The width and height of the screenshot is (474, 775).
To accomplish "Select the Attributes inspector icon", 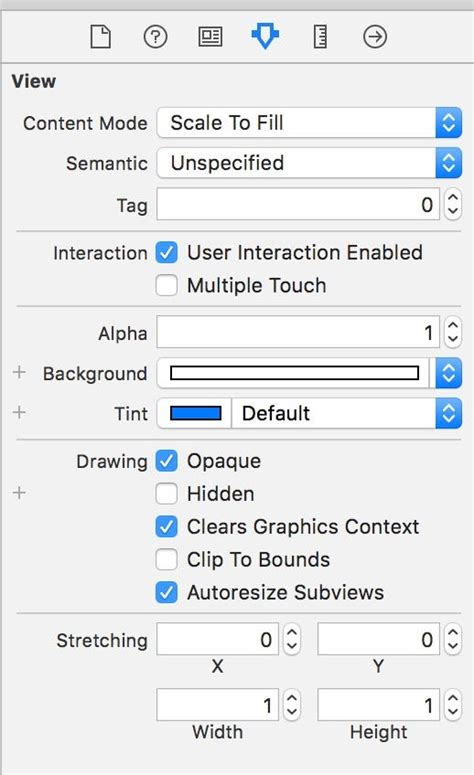I will pyautogui.click(x=265, y=37).
